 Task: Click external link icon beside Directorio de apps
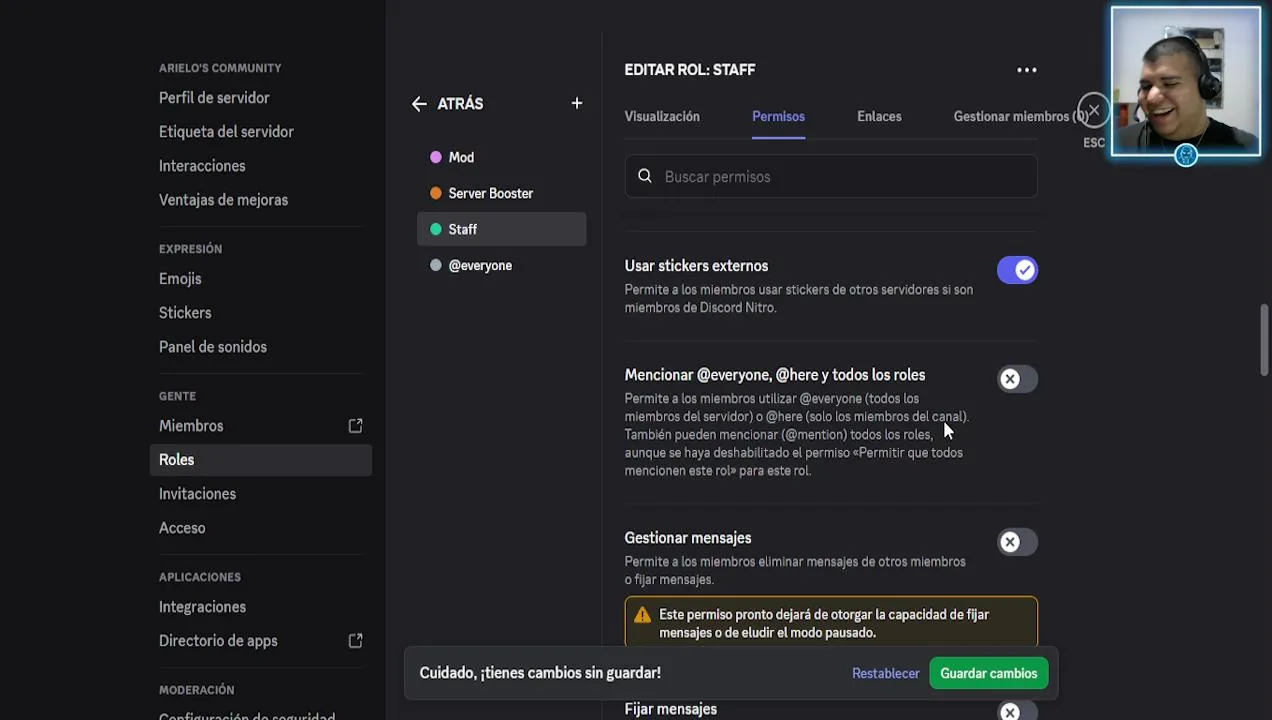pyautogui.click(x=355, y=641)
